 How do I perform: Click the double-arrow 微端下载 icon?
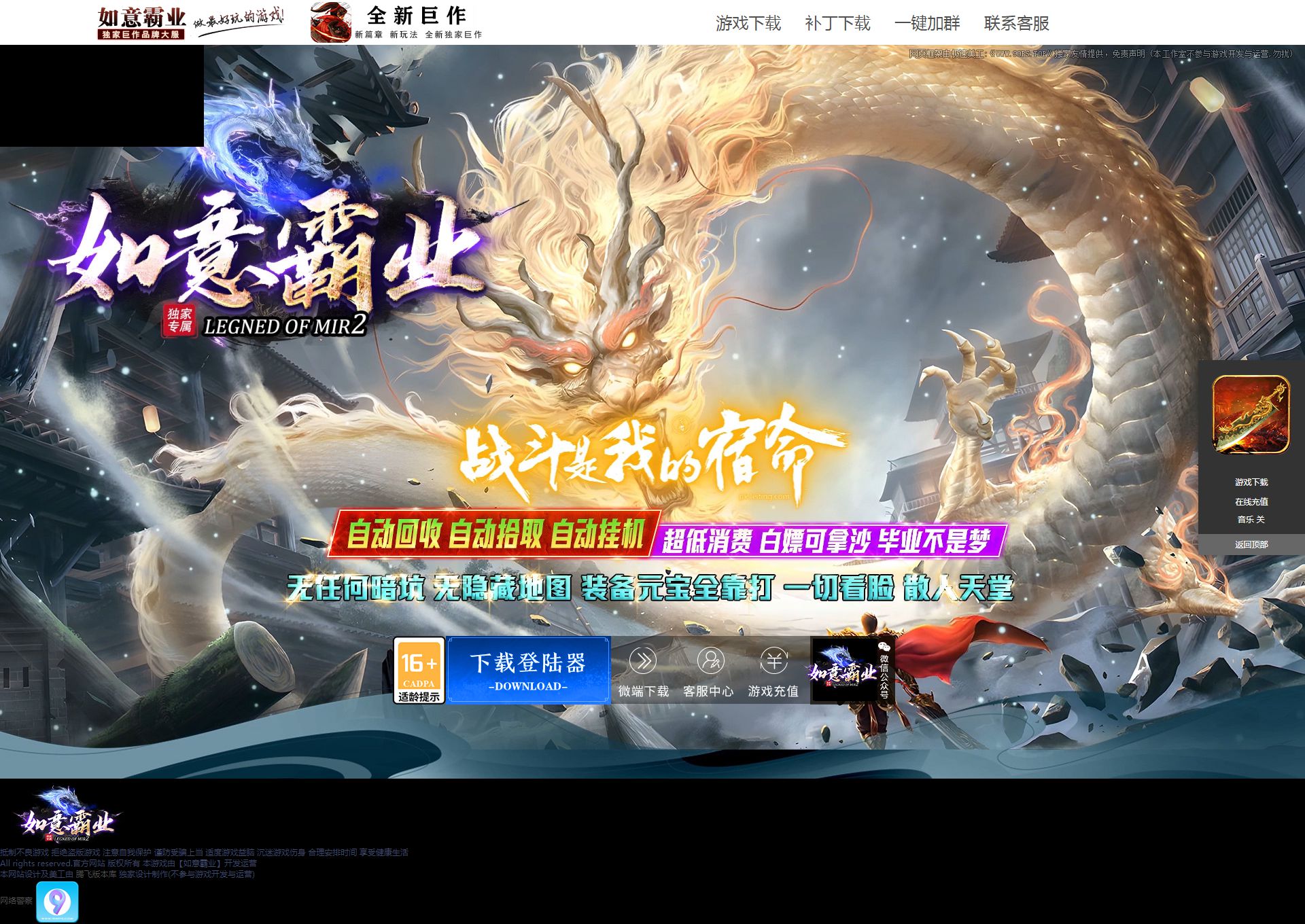tap(643, 661)
